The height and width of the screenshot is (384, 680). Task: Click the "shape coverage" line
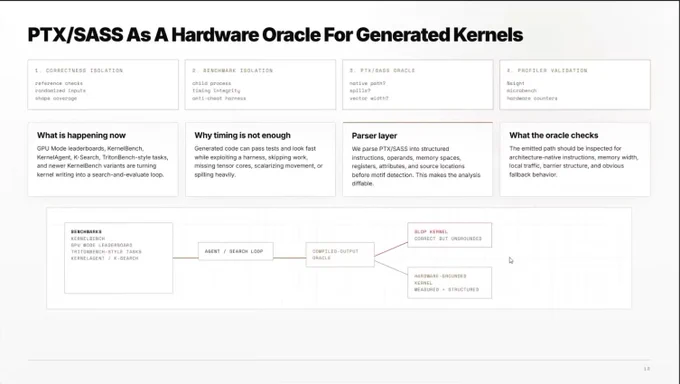click(x=56, y=98)
